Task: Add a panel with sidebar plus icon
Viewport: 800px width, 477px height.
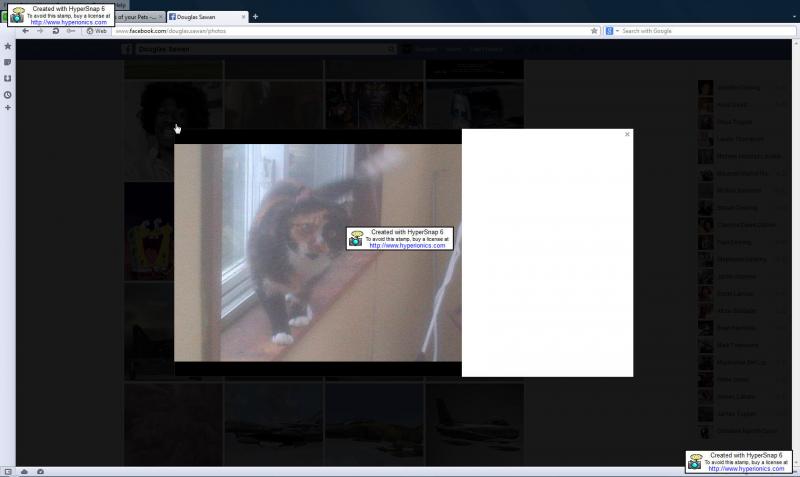Action: [x=8, y=108]
